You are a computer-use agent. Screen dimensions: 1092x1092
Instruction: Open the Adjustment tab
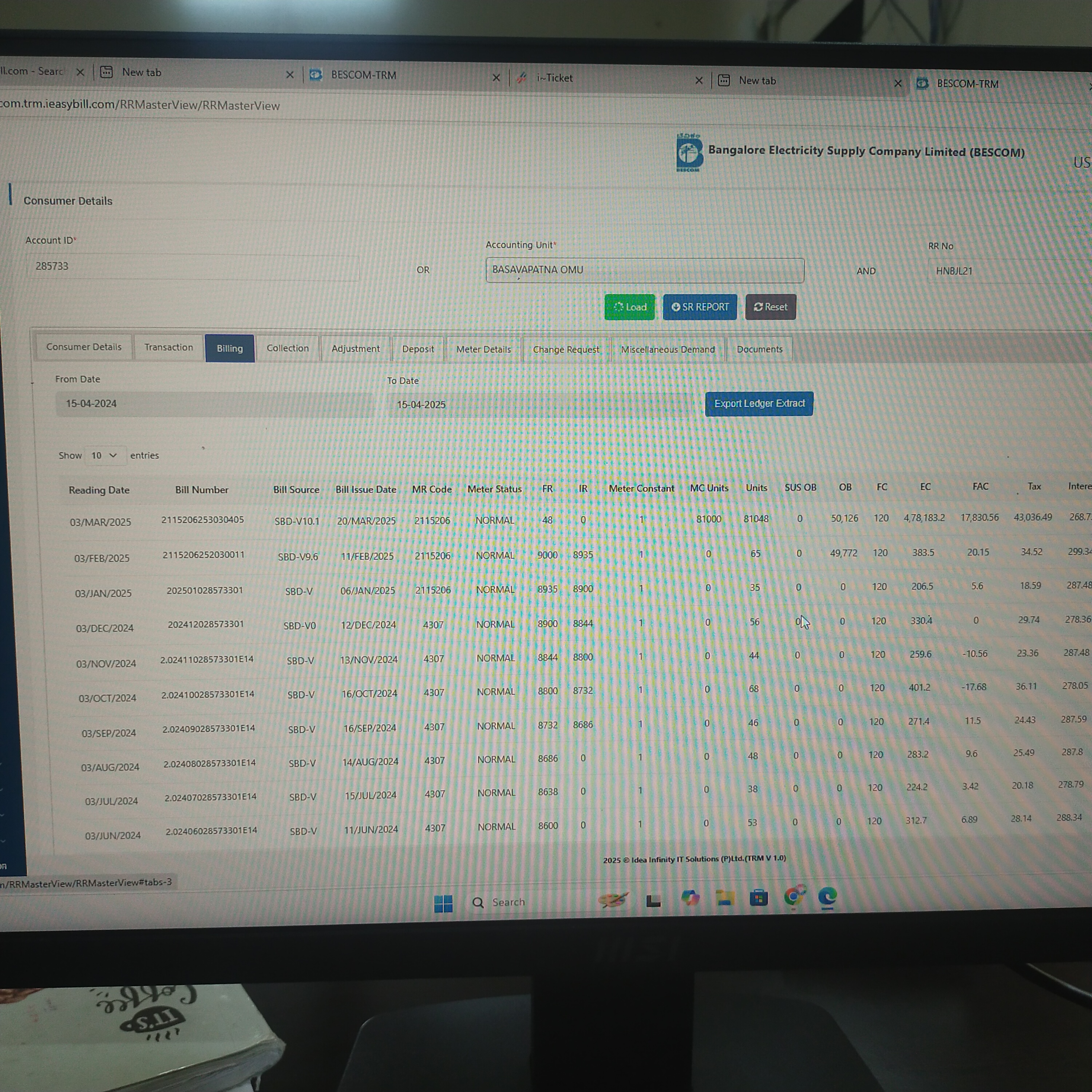[x=356, y=349]
